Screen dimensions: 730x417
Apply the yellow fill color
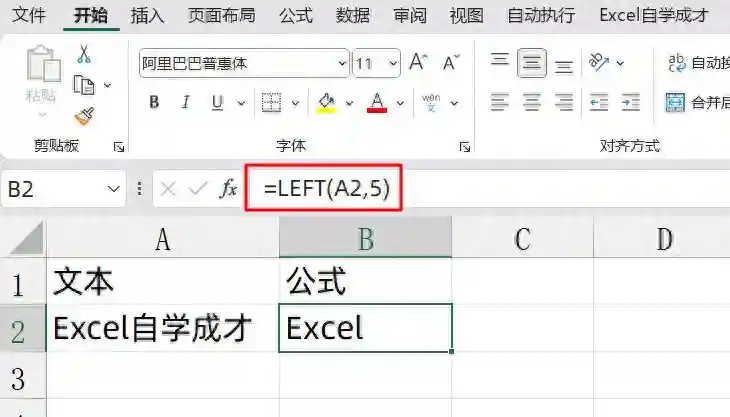pyautogui.click(x=326, y=102)
